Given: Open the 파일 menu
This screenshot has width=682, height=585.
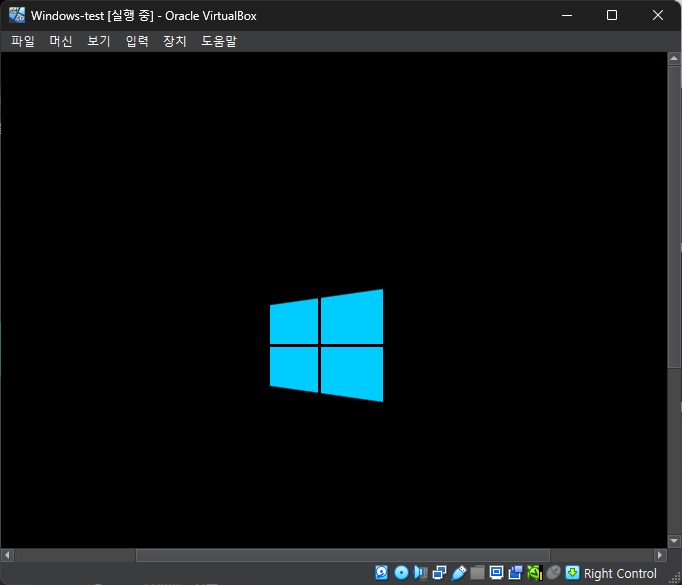Looking at the screenshot, I should coord(23,41).
